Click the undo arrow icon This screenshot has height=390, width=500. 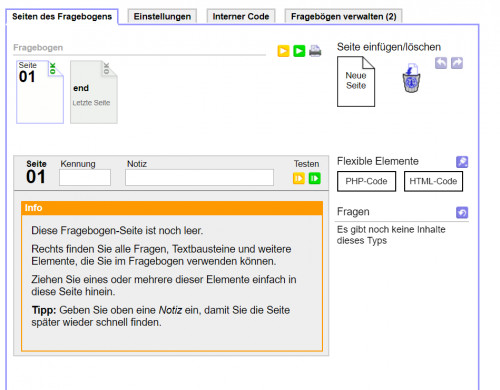[441, 63]
